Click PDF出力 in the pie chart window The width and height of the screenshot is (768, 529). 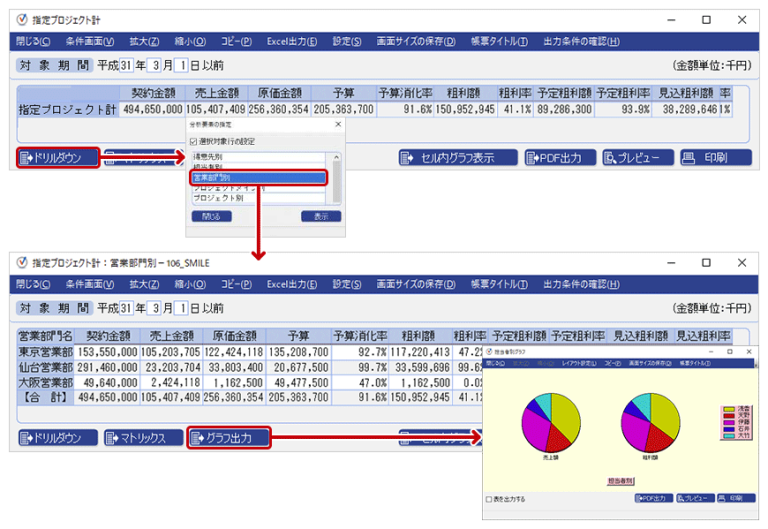[652, 497]
